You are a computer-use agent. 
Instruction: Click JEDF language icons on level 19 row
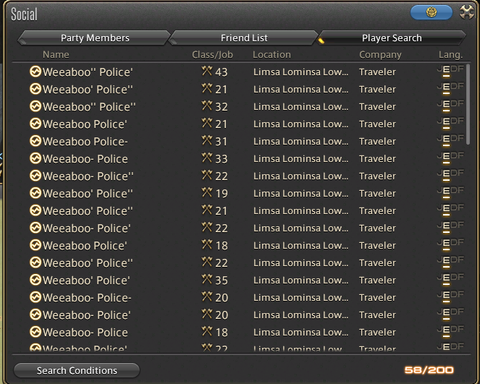pos(450,193)
